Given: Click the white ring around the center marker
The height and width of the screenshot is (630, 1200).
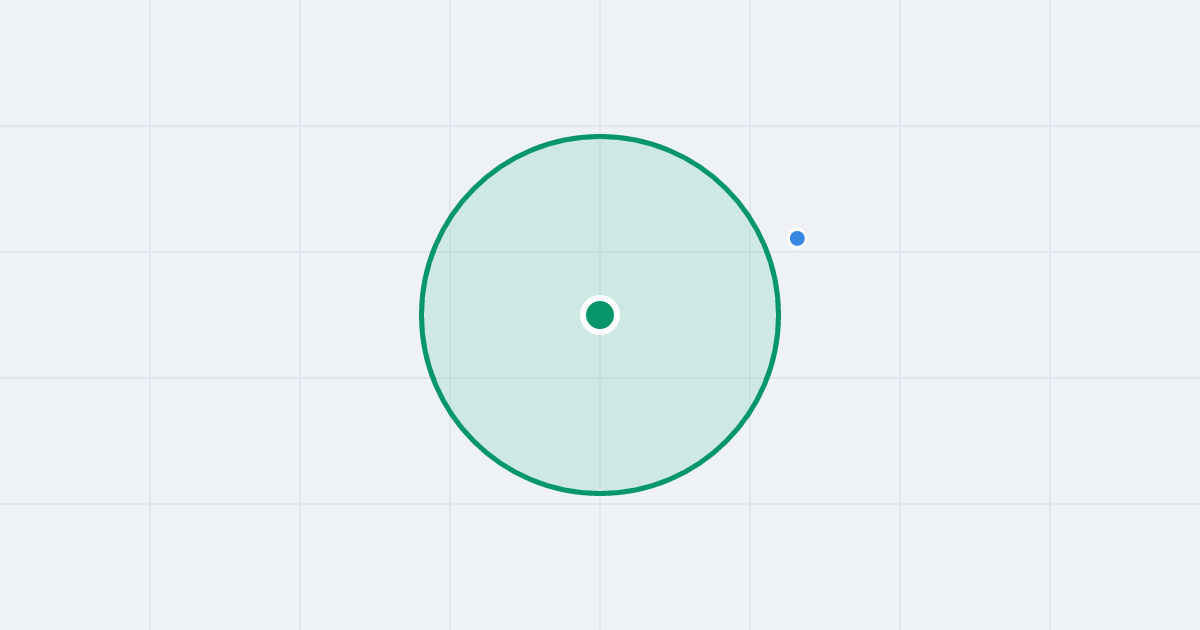Looking at the screenshot, I should 600,297.
